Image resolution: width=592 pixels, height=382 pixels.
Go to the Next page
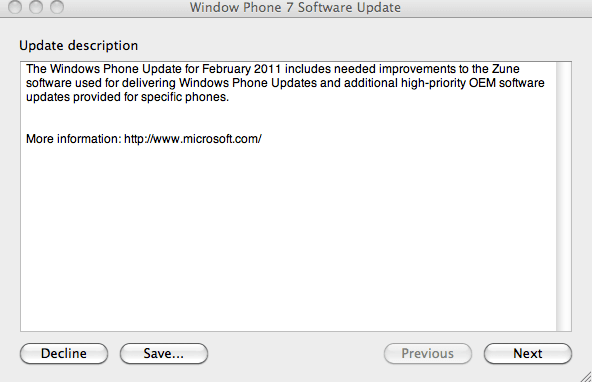click(528, 353)
